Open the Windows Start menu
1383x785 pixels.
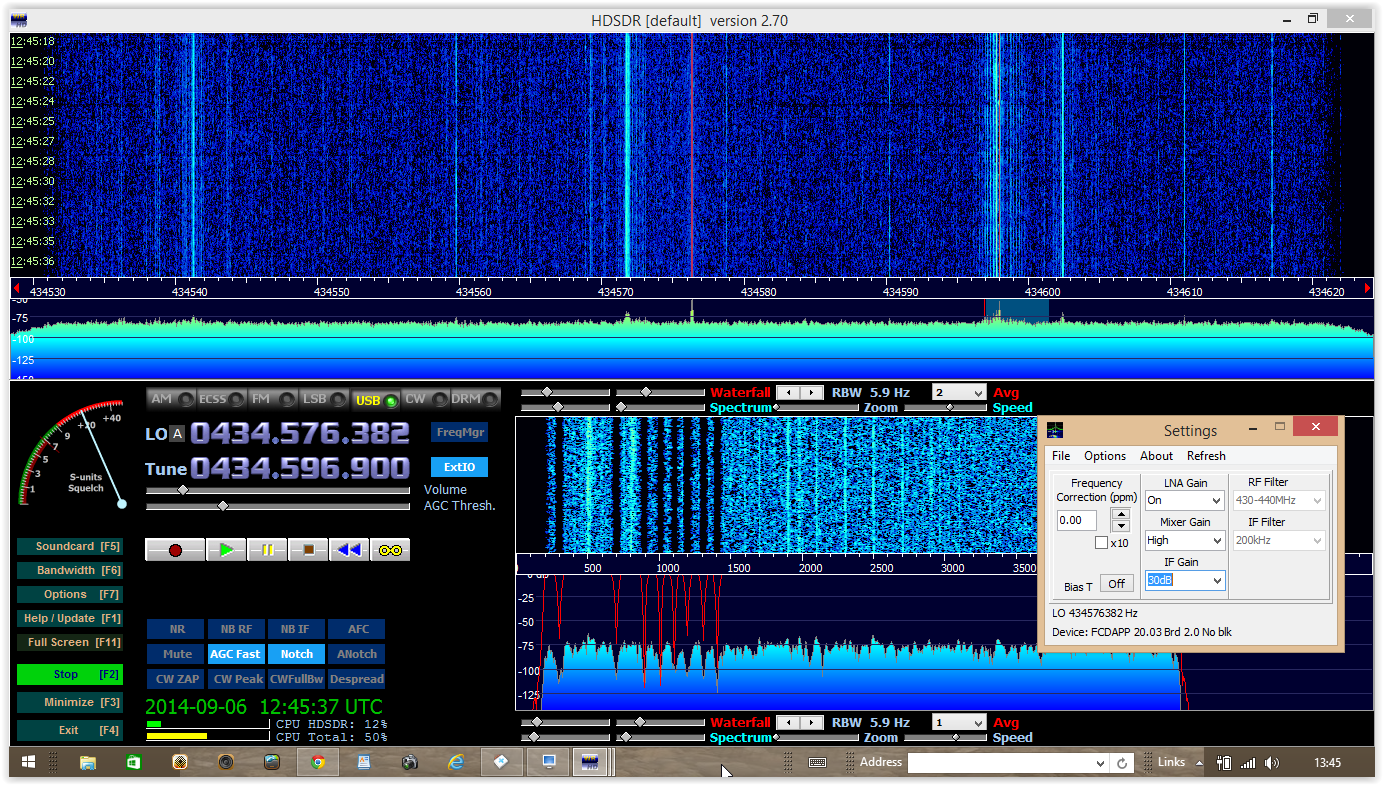coord(29,762)
